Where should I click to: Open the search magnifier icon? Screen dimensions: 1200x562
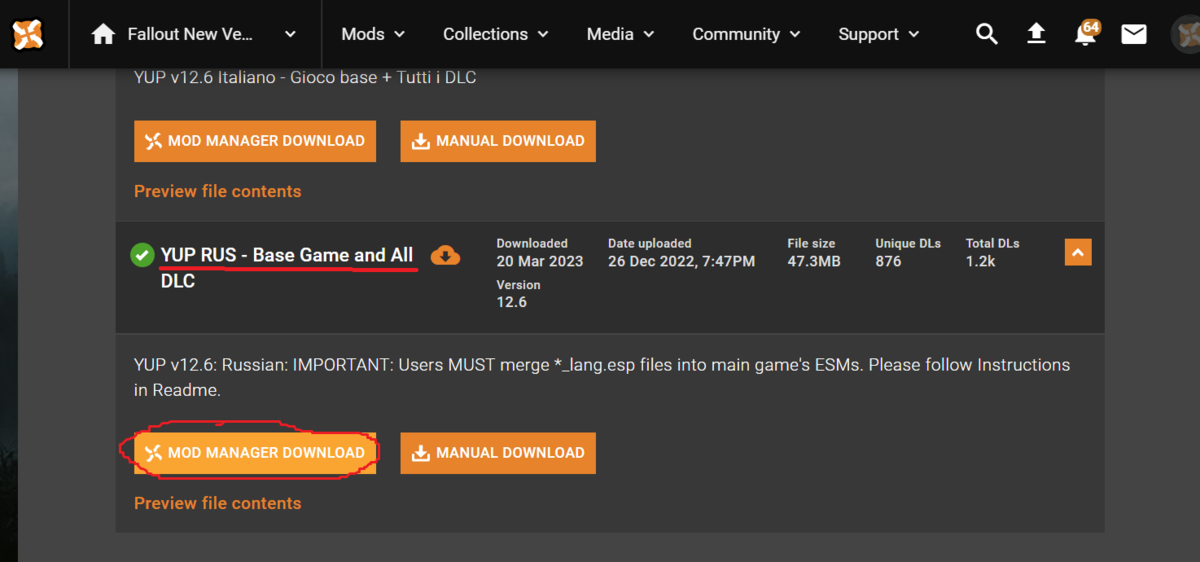[987, 34]
